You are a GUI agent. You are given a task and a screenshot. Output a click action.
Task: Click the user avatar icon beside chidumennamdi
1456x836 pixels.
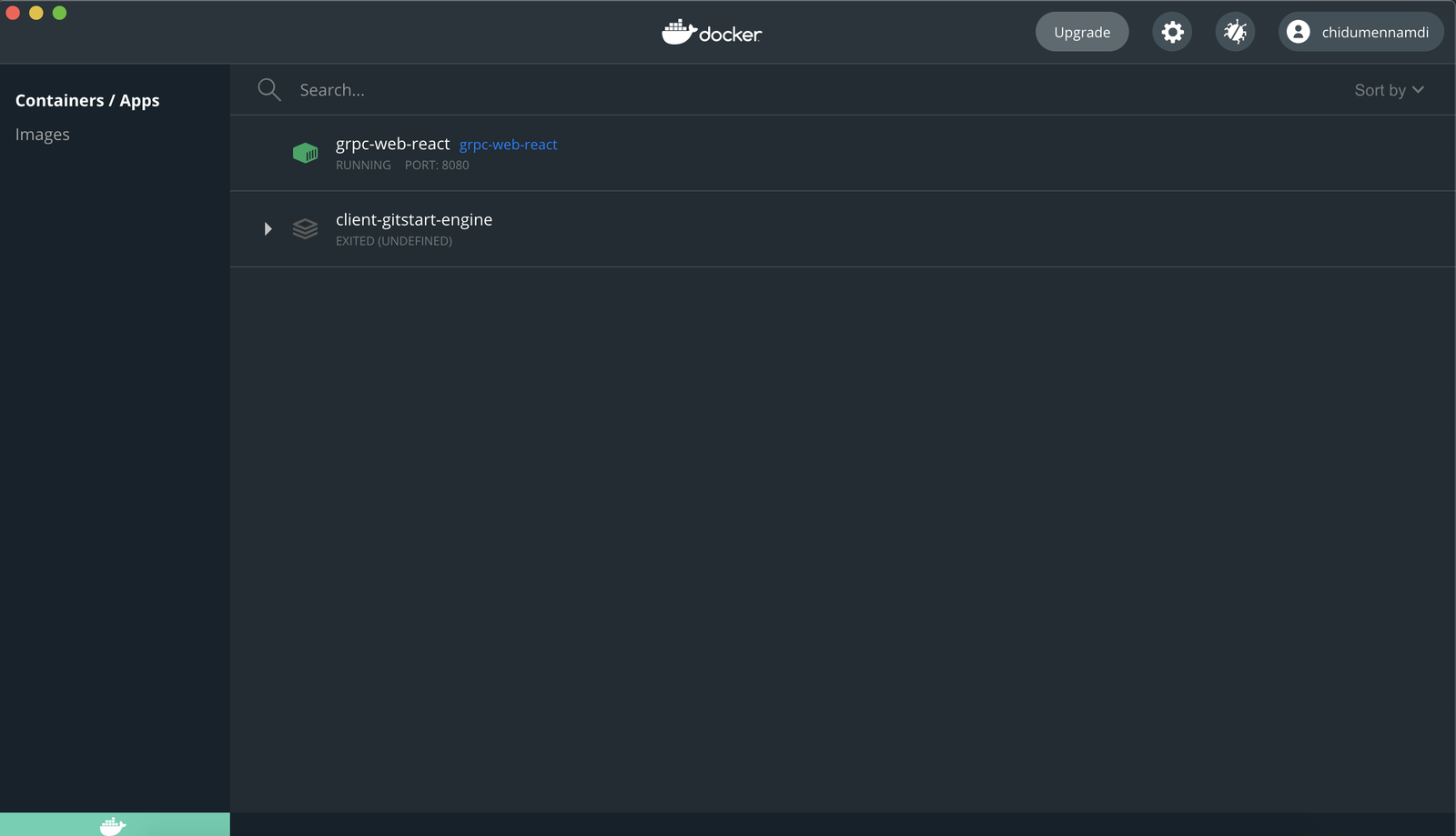point(1299,32)
